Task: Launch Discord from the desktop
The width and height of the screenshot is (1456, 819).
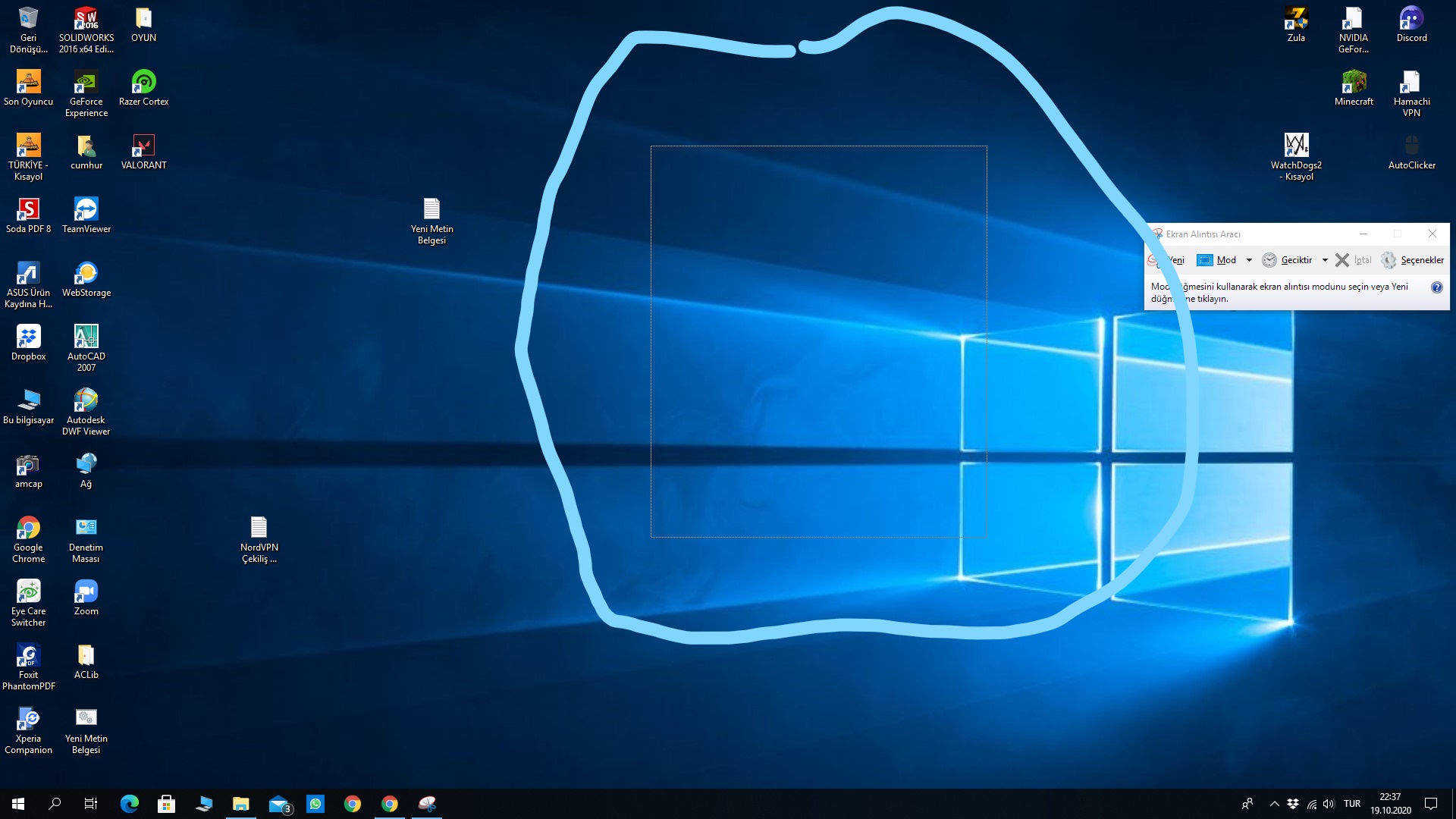Action: click(1411, 24)
